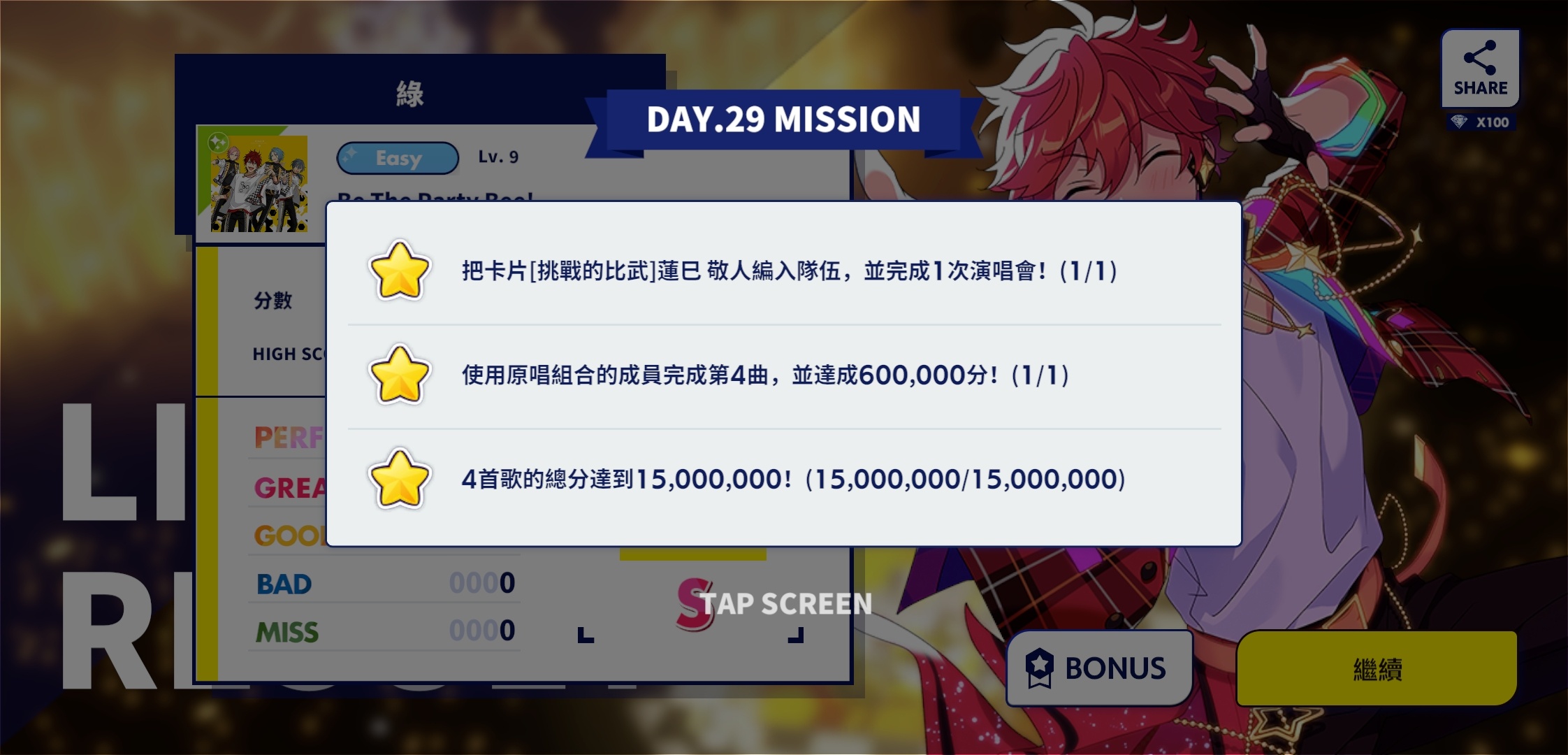Click the BAD count row
The image size is (1568, 755).
[x=384, y=583]
